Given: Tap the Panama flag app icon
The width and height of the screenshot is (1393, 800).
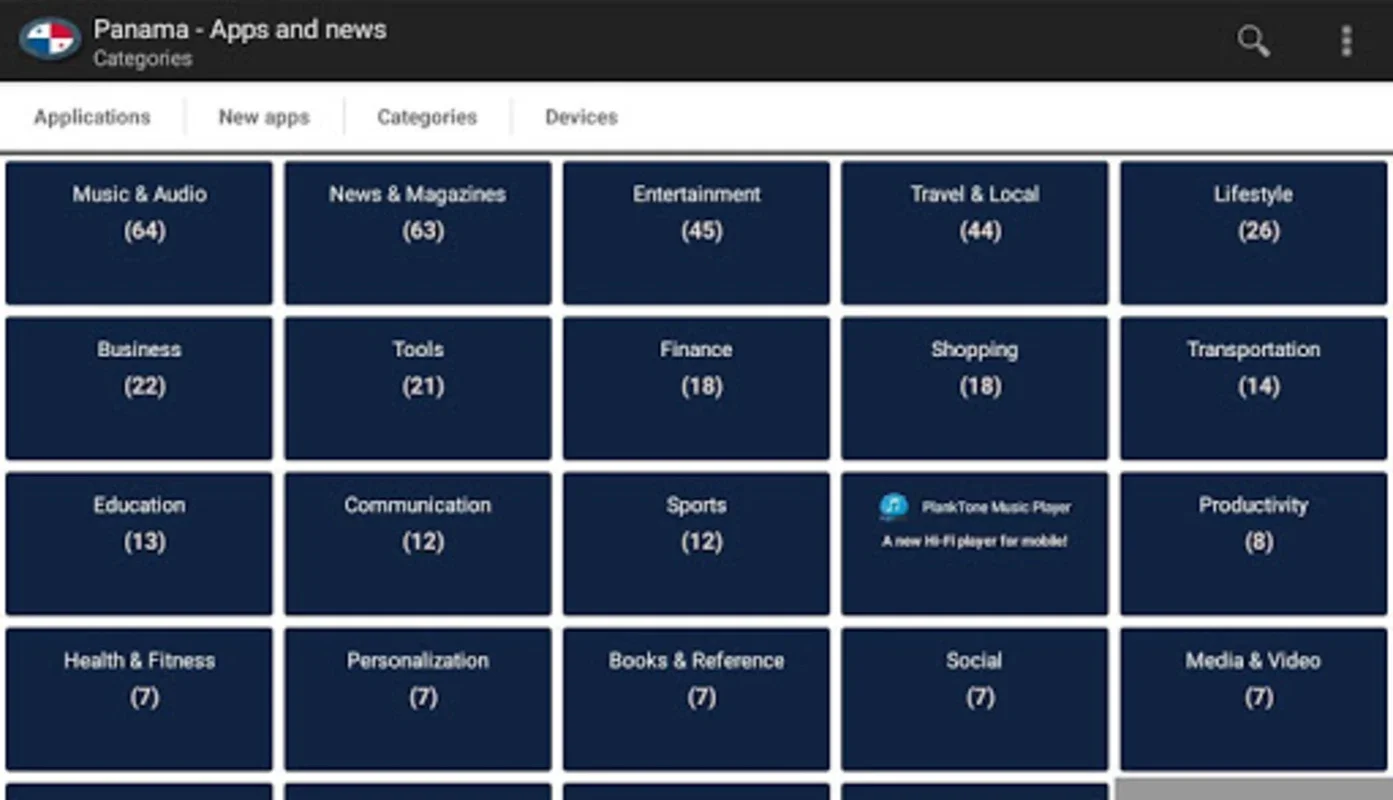Looking at the screenshot, I should click(49, 40).
